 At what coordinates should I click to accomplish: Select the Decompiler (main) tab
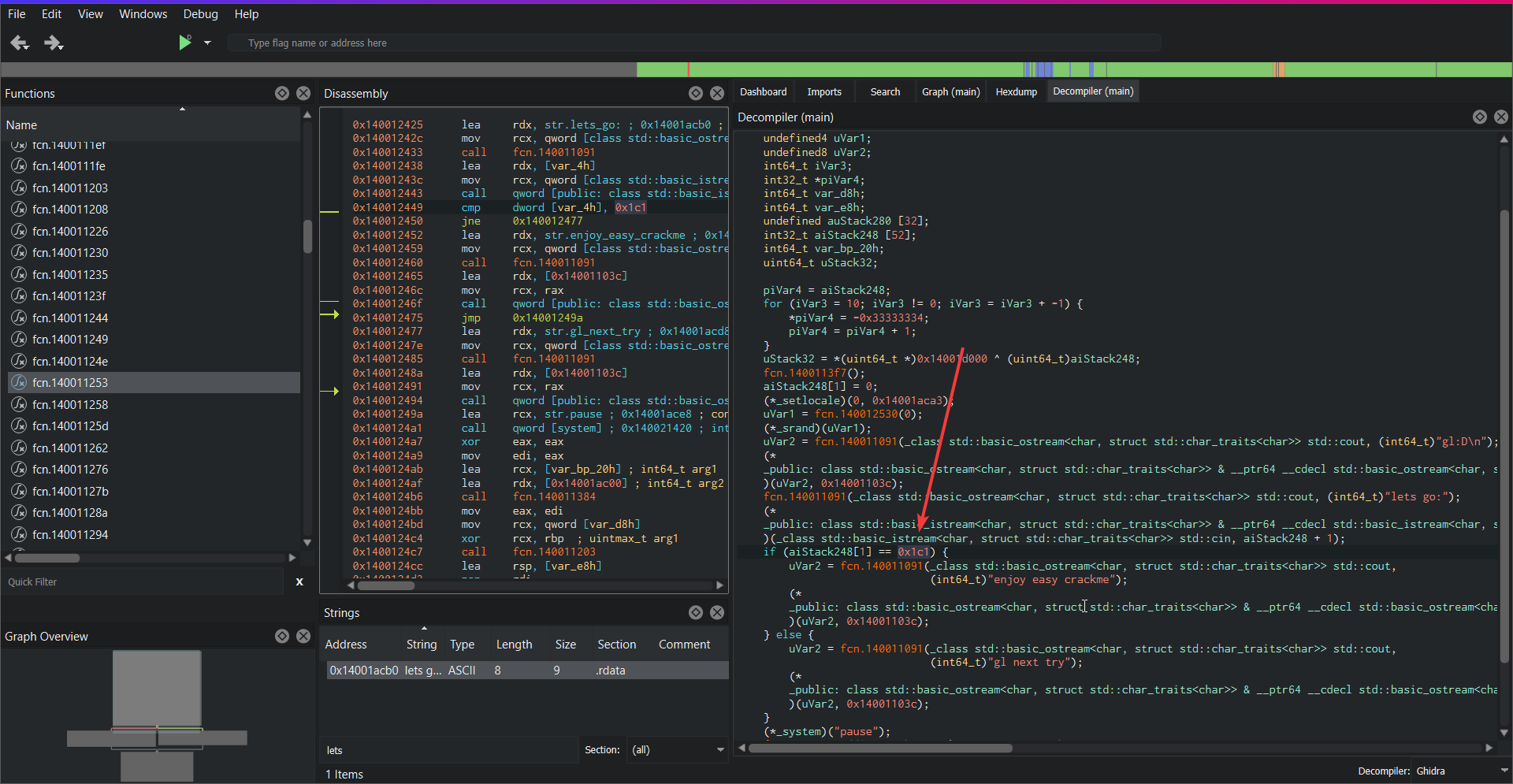[x=1093, y=91]
